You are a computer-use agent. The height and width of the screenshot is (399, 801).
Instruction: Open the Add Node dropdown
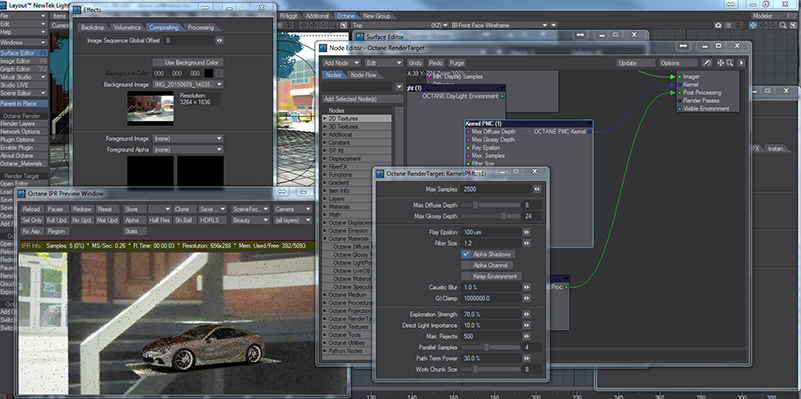coord(341,63)
